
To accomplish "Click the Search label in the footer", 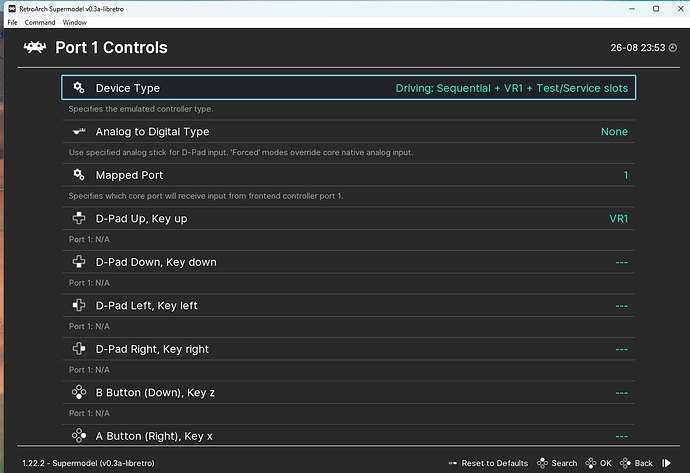I will click(564, 463).
